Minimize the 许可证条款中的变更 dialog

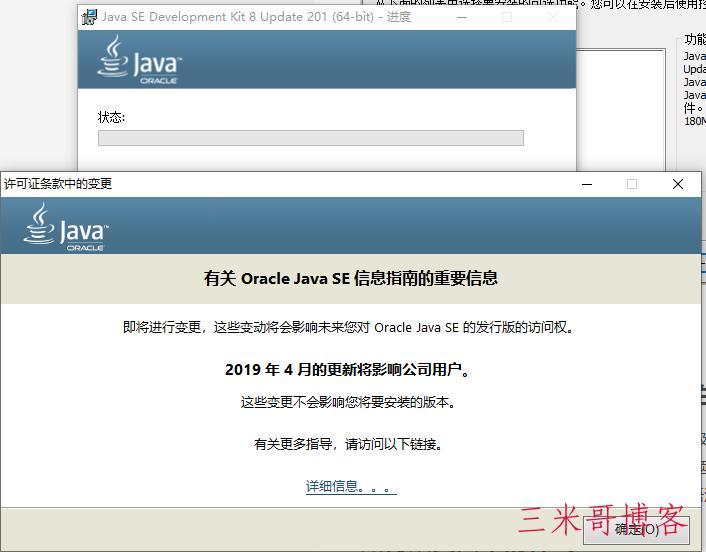587,184
